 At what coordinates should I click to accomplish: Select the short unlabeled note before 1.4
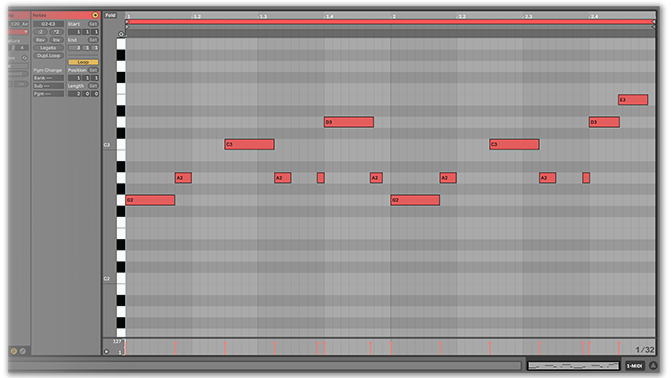pyautogui.click(x=321, y=178)
